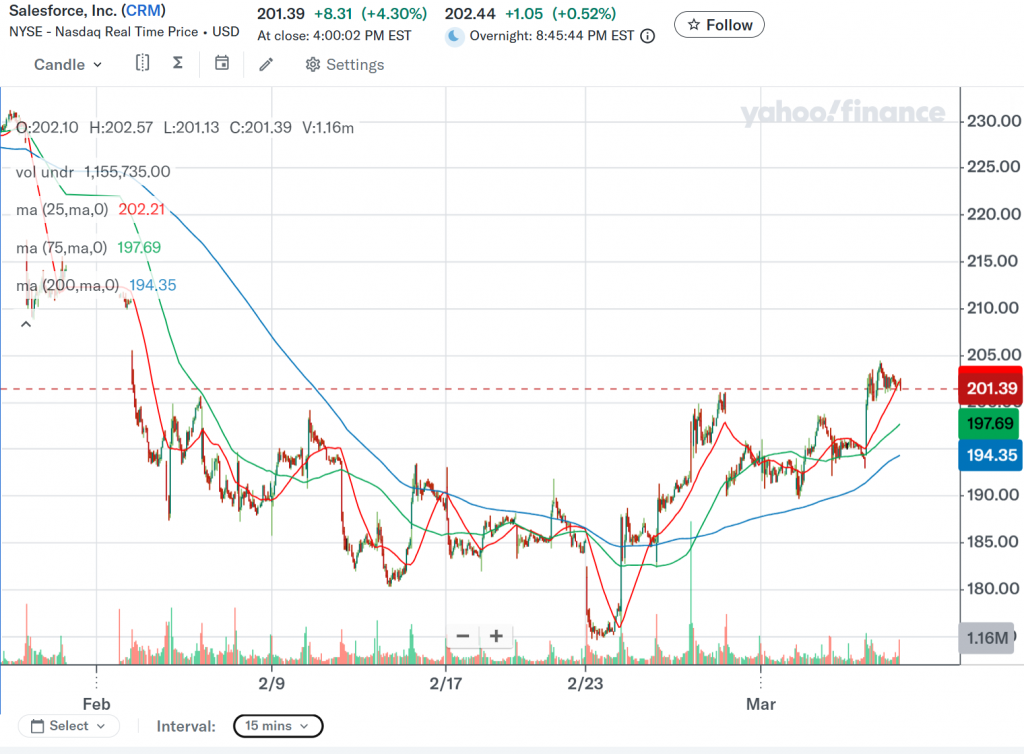The height and width of the screenshot is (754, 1024).
Task: Click the overnight moon icon
Action: (455, 36)
